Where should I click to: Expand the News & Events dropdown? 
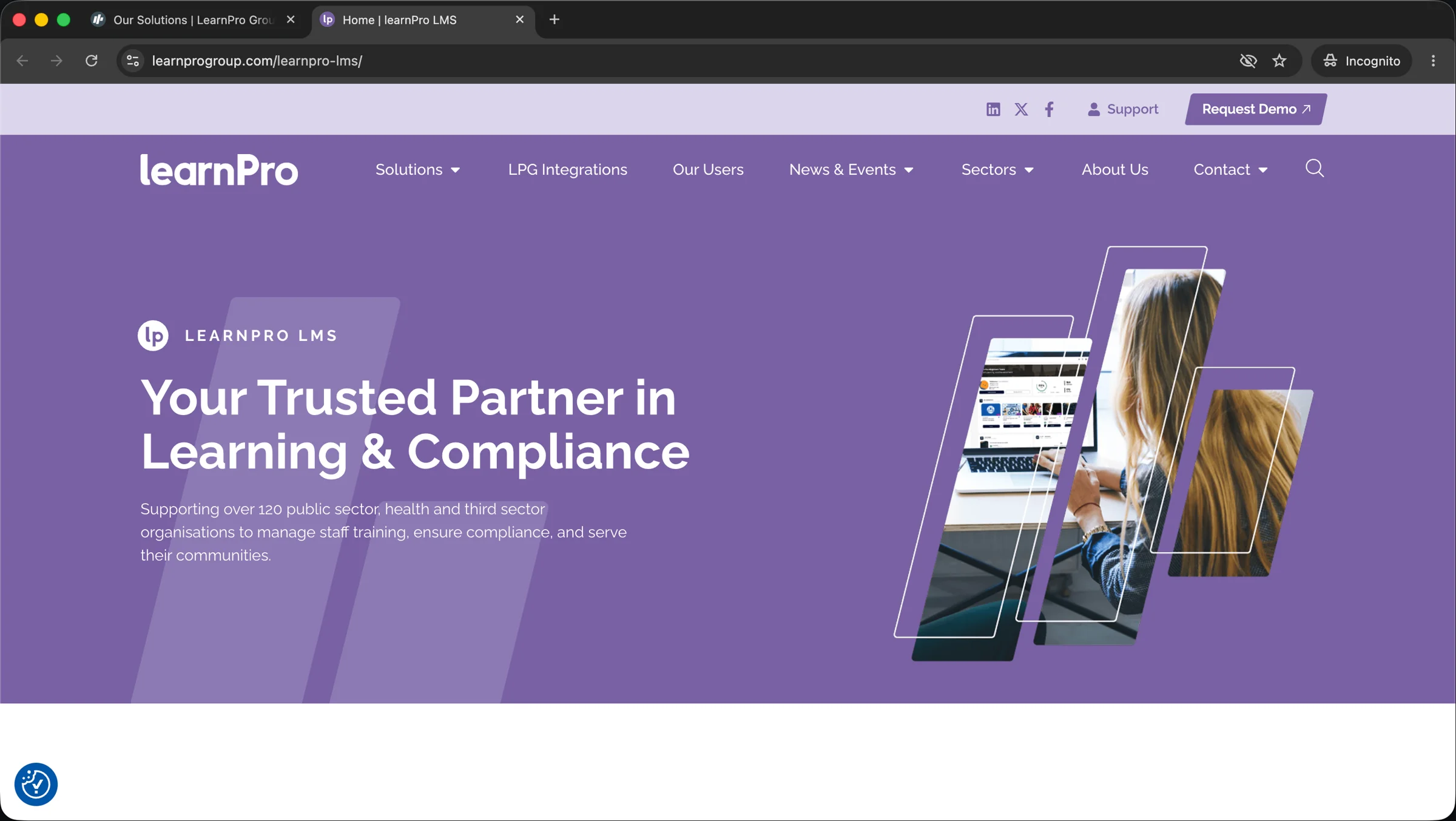[851, 169]
